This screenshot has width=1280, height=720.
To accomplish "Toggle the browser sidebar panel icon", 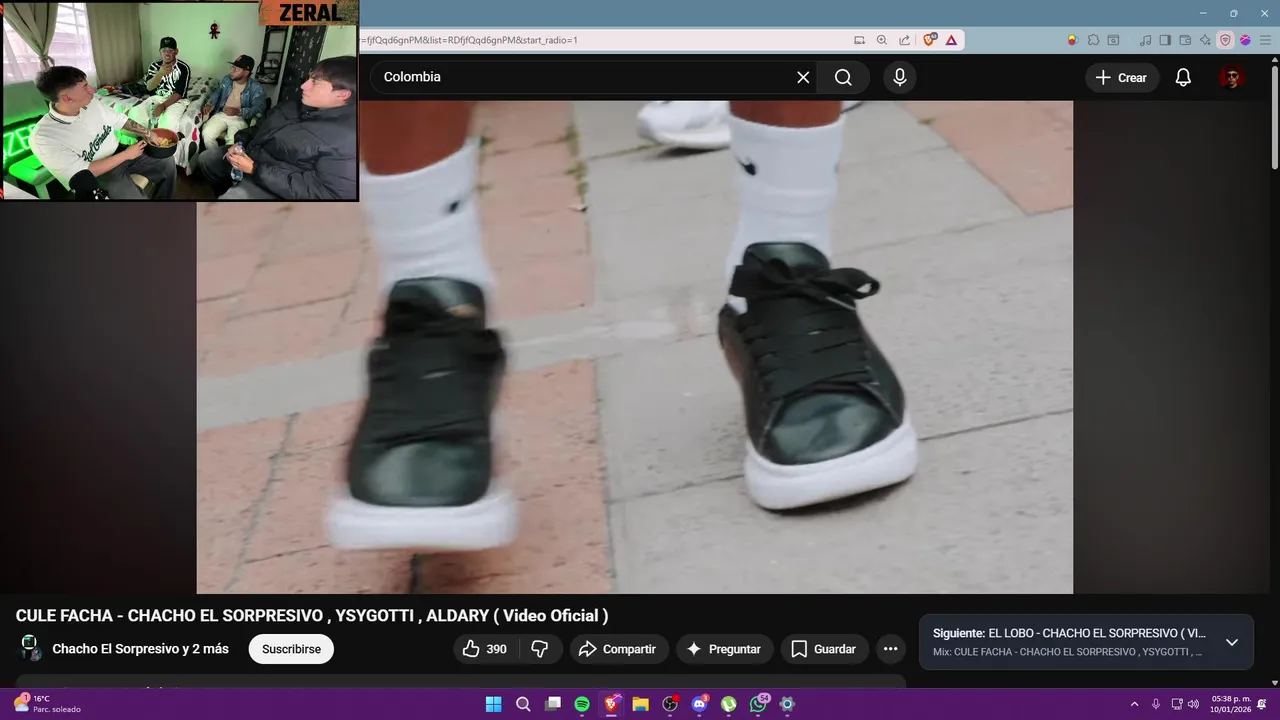I will click(1166, 40).
